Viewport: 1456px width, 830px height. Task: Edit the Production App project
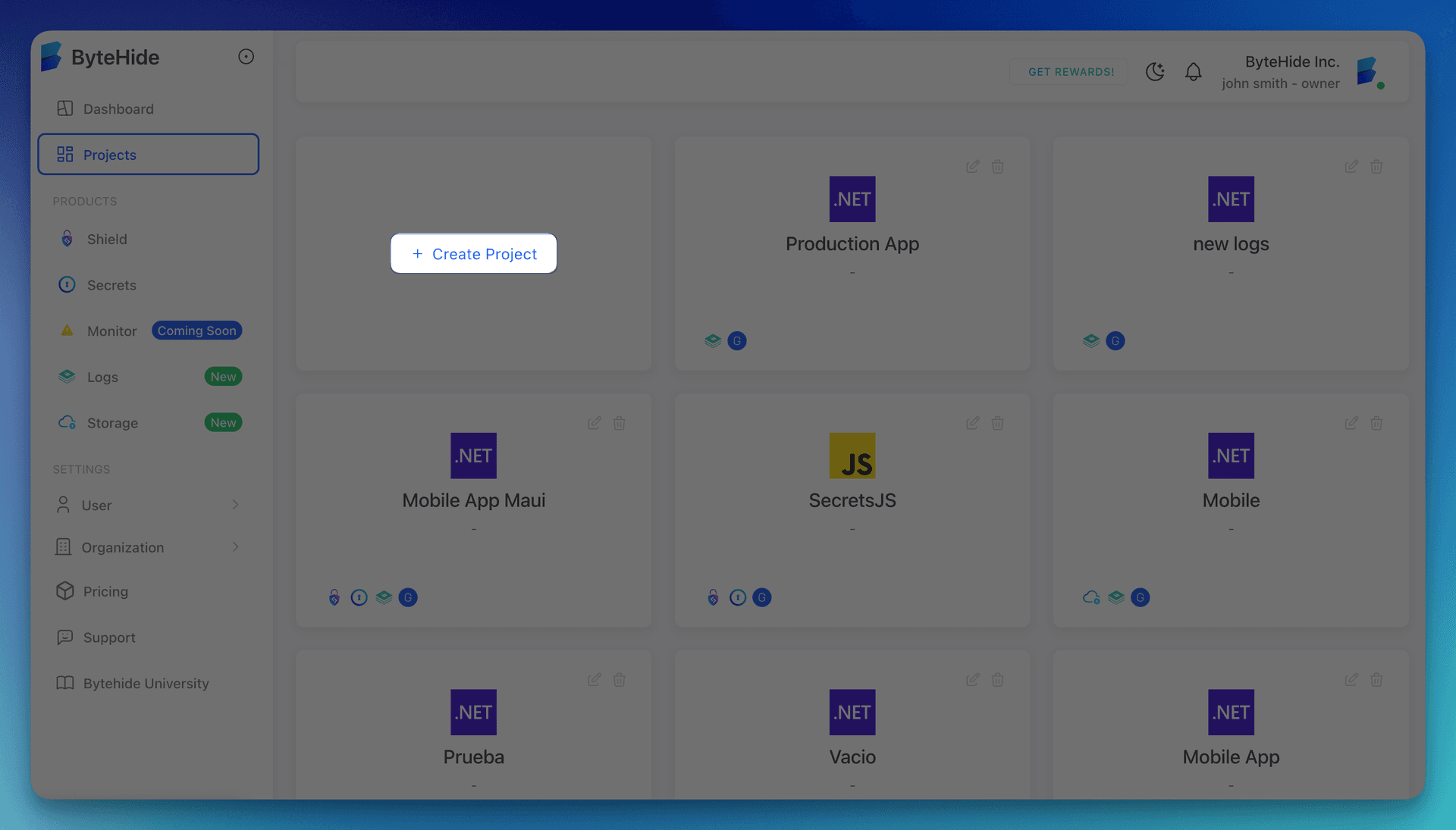pos(972,166)
